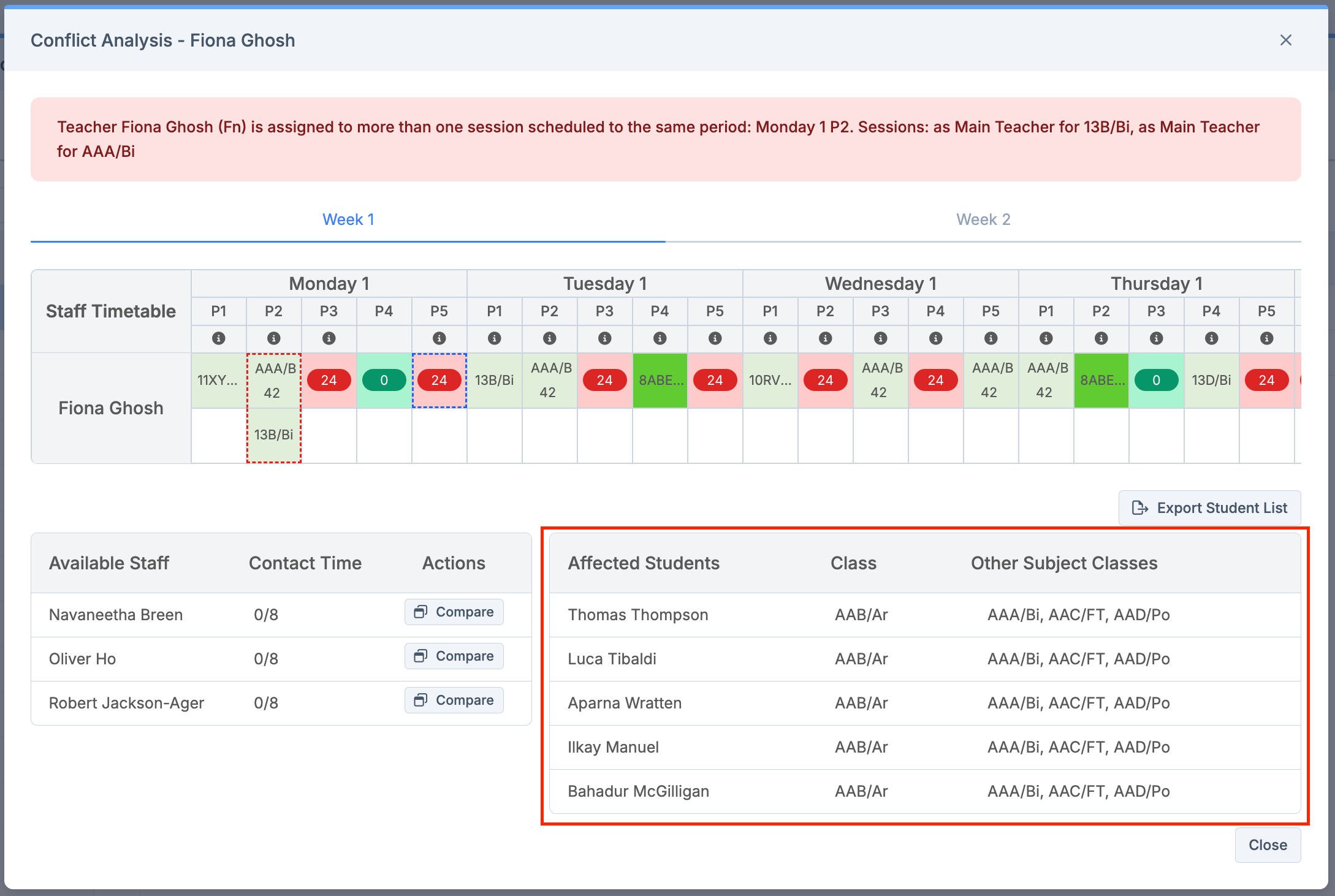Select the Week 1 tab
The height and width of the screenshot is (896, 1335).
click(x=348, y=219)
